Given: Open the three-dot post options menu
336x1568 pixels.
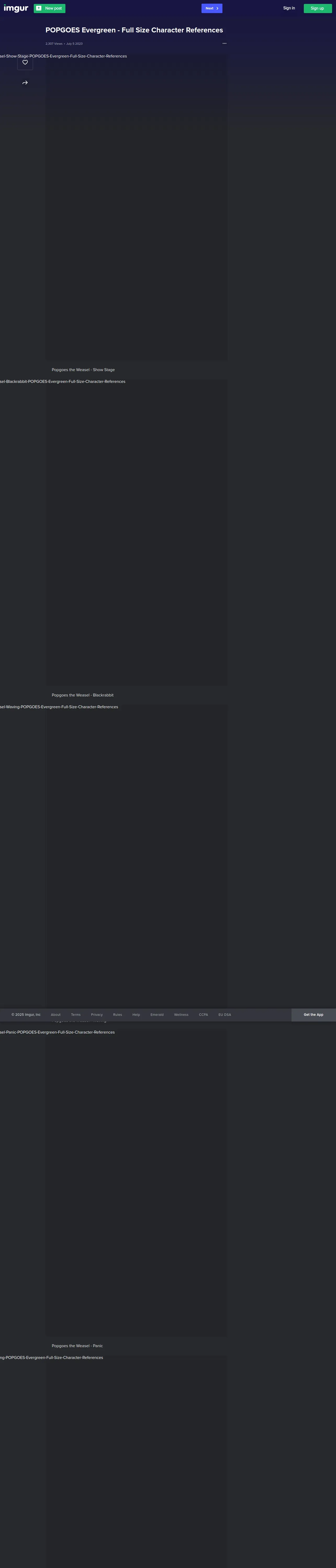Looking at the screenshot, I should [225, 43].
